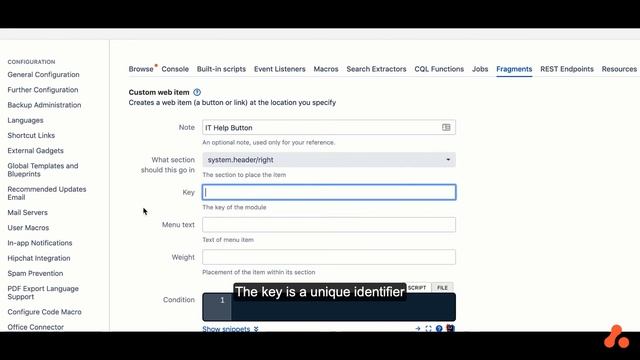Click the Note field containing IT Help Button
Viewport: 640px width, 360px height.
[x=329, y=127]
